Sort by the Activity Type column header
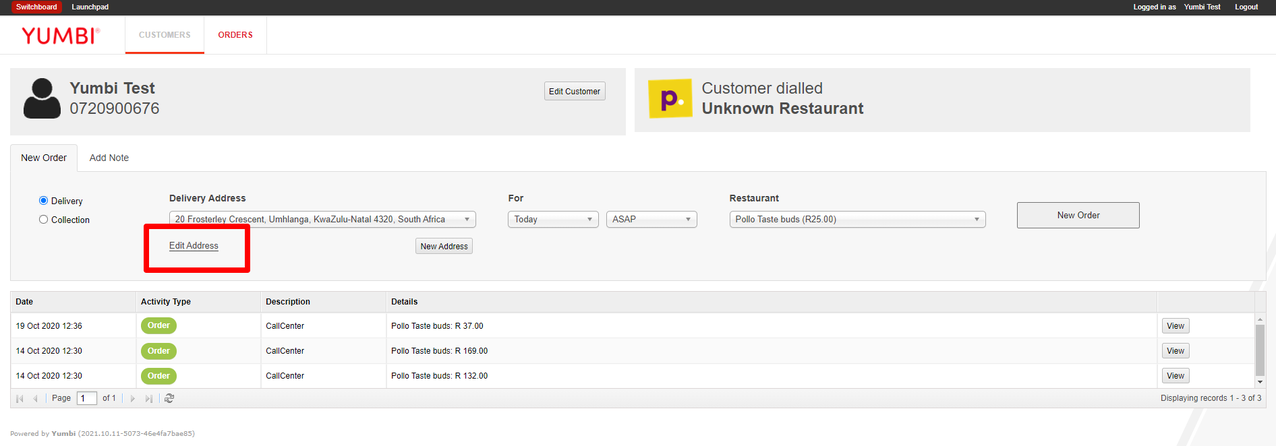Viewport: 1276px width, 446px height. click(198, 301)
